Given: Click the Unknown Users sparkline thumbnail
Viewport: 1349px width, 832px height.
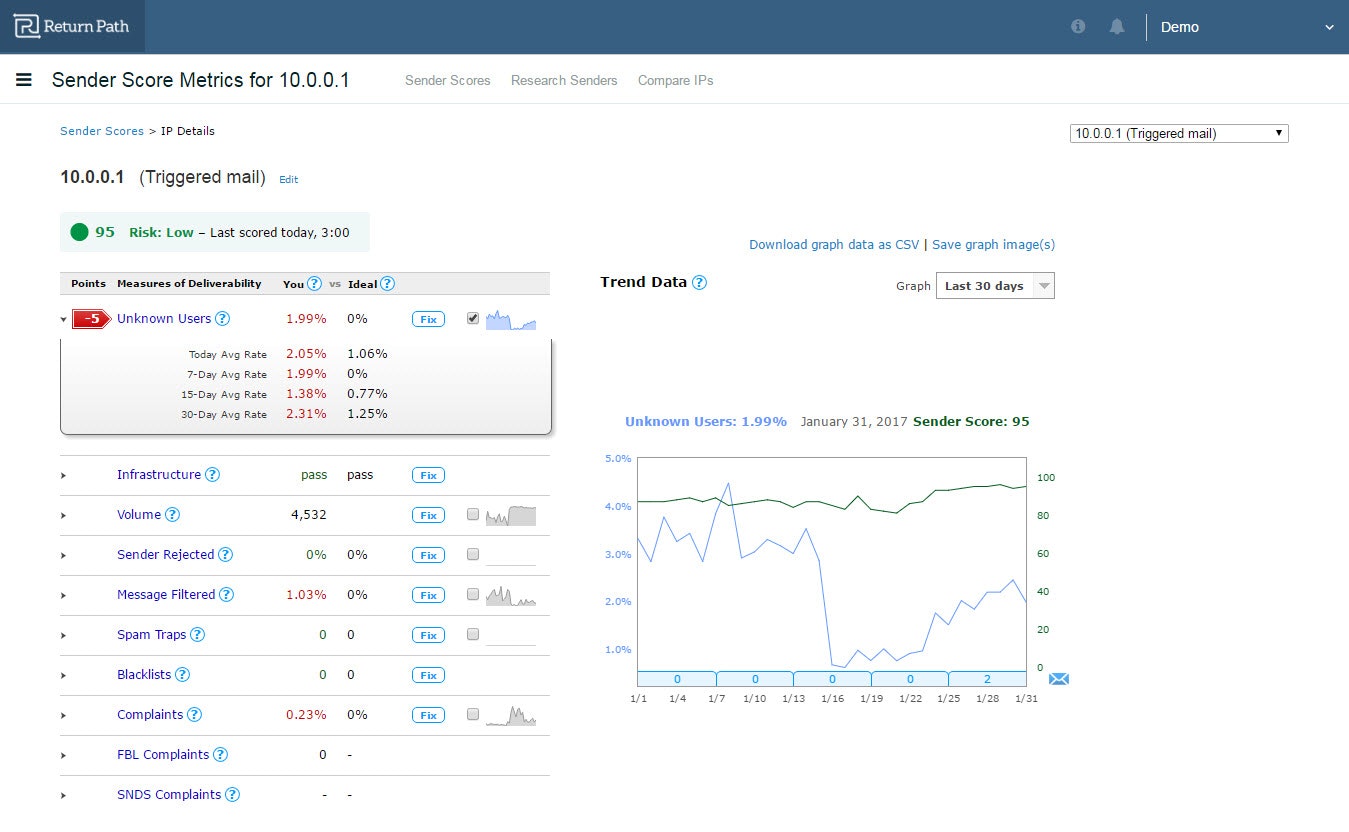Looking at the screenshot, I should (511, 320).
